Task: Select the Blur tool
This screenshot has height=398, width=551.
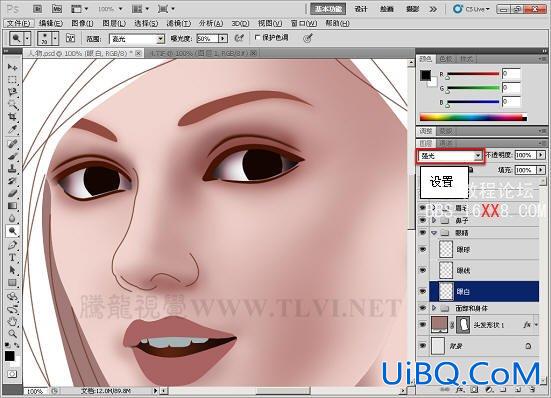Action: 12,218
